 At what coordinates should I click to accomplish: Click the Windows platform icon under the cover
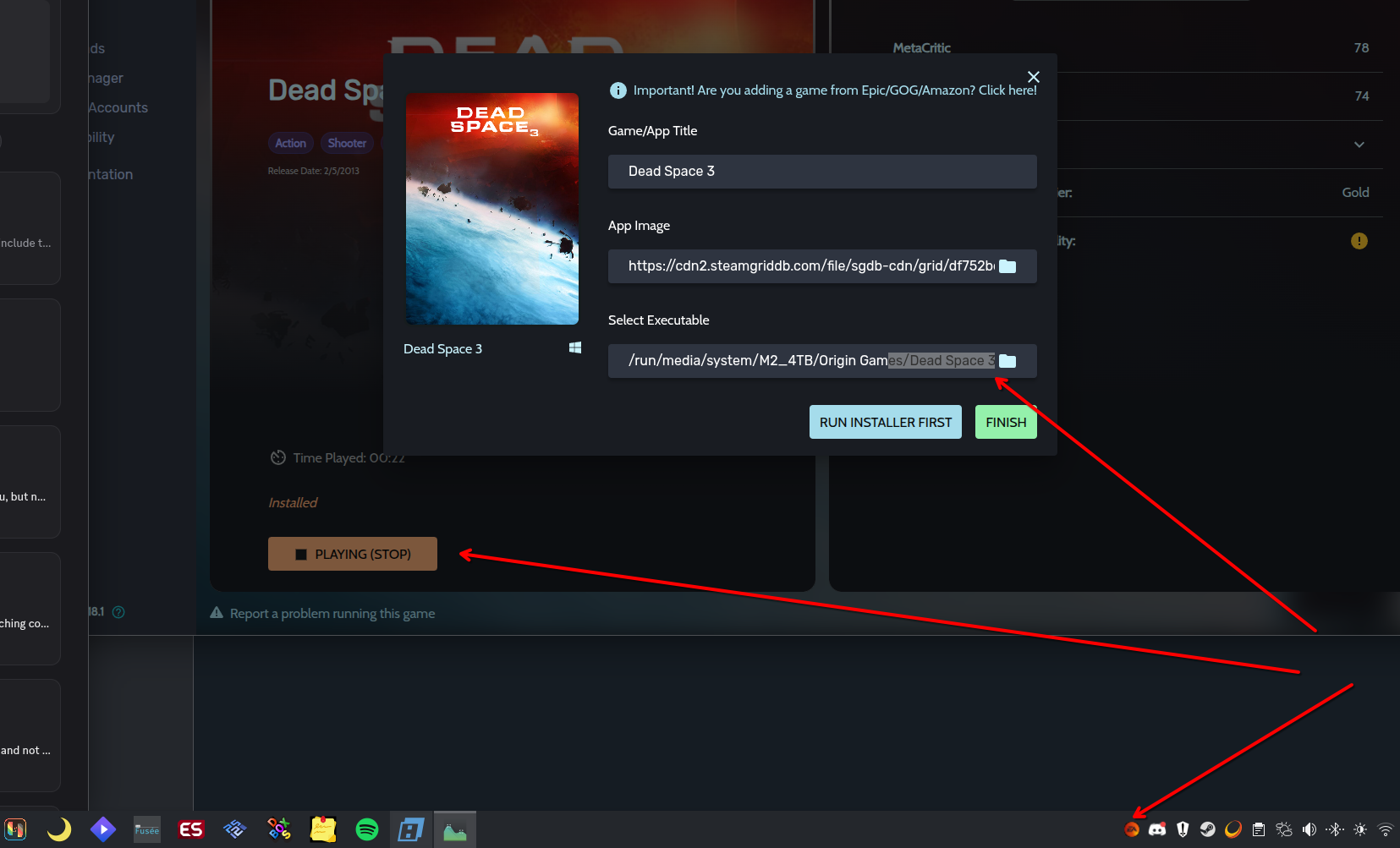point(575,347)
